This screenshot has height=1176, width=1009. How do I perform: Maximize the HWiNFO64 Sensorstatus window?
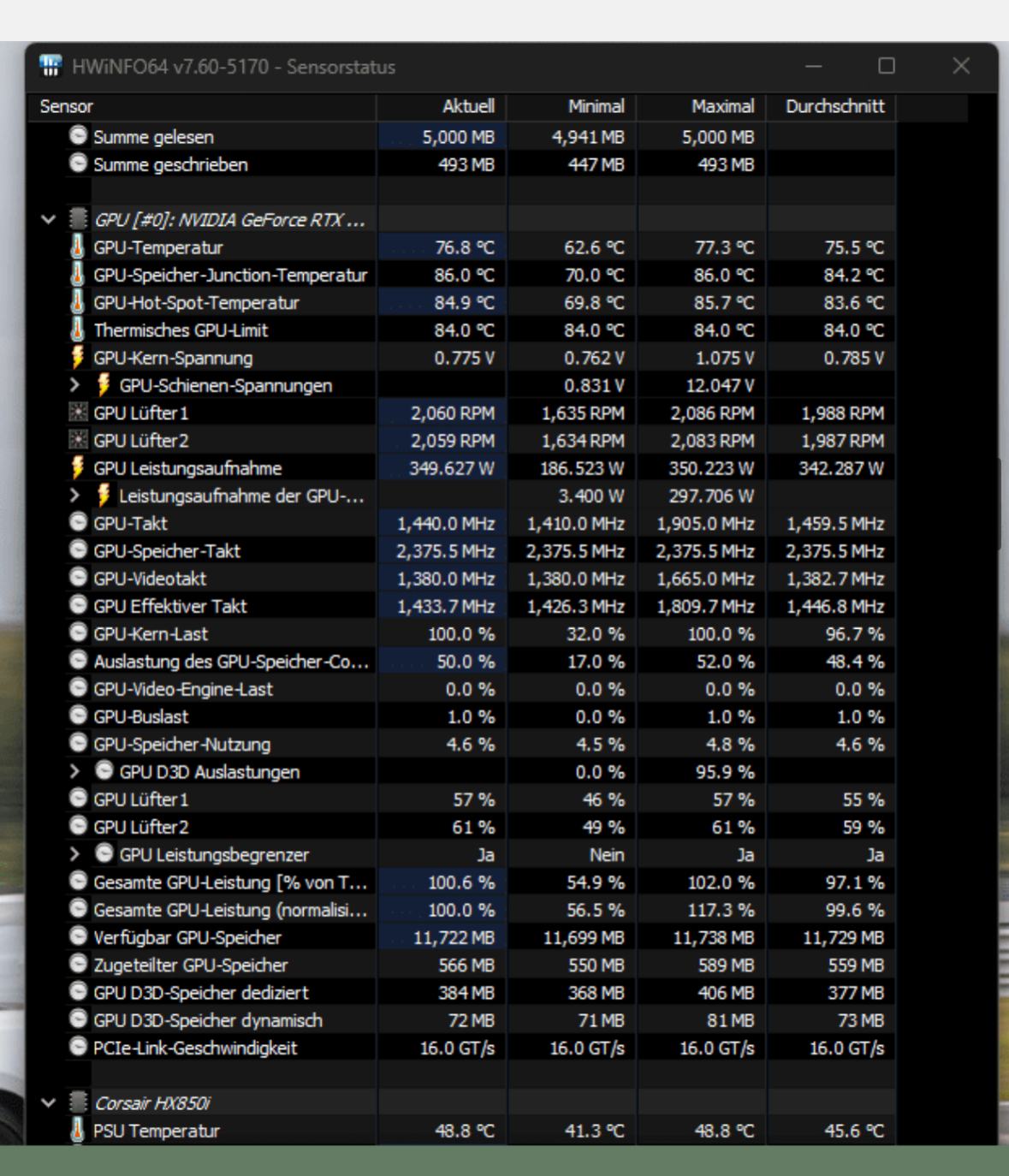[887, 66]
